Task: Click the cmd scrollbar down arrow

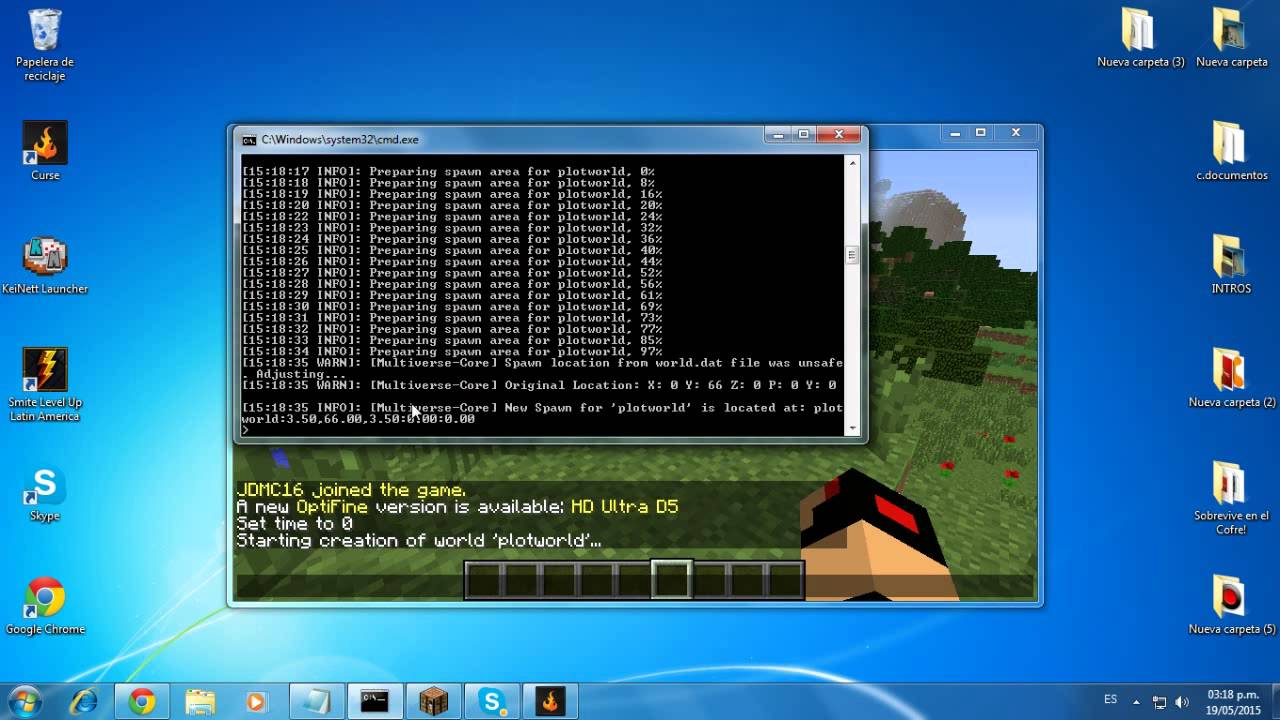Action: point(852,427)
